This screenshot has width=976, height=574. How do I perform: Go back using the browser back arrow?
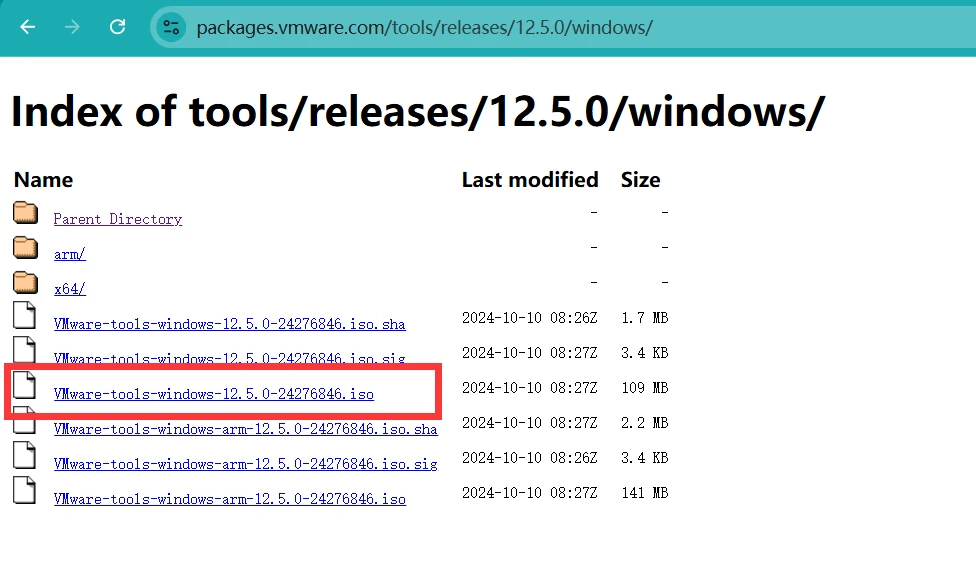tap(27, 27)
